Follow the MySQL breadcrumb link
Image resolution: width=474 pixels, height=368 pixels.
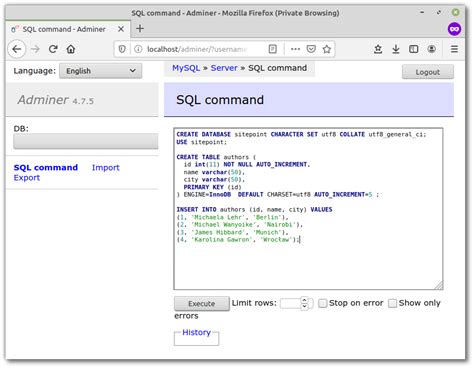point(186,68)
